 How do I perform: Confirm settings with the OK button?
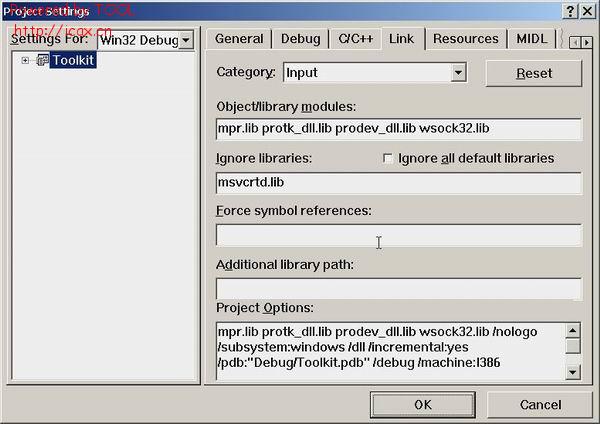click(422, 404)
